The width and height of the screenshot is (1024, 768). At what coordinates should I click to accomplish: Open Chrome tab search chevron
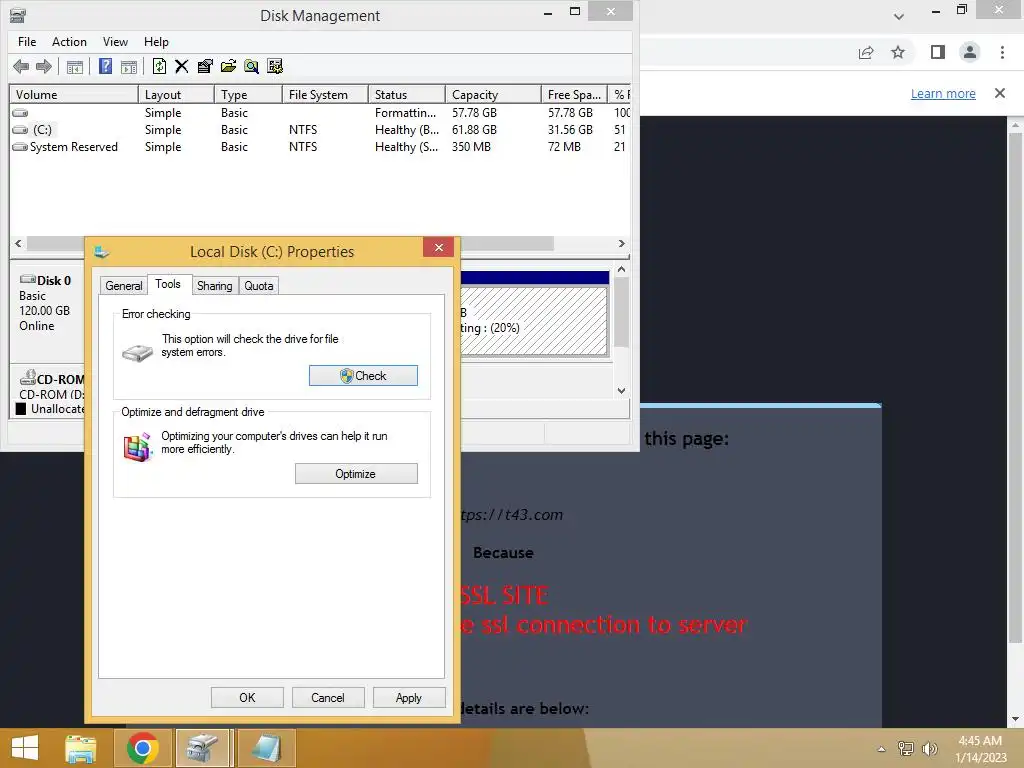(x=899, y=16)
